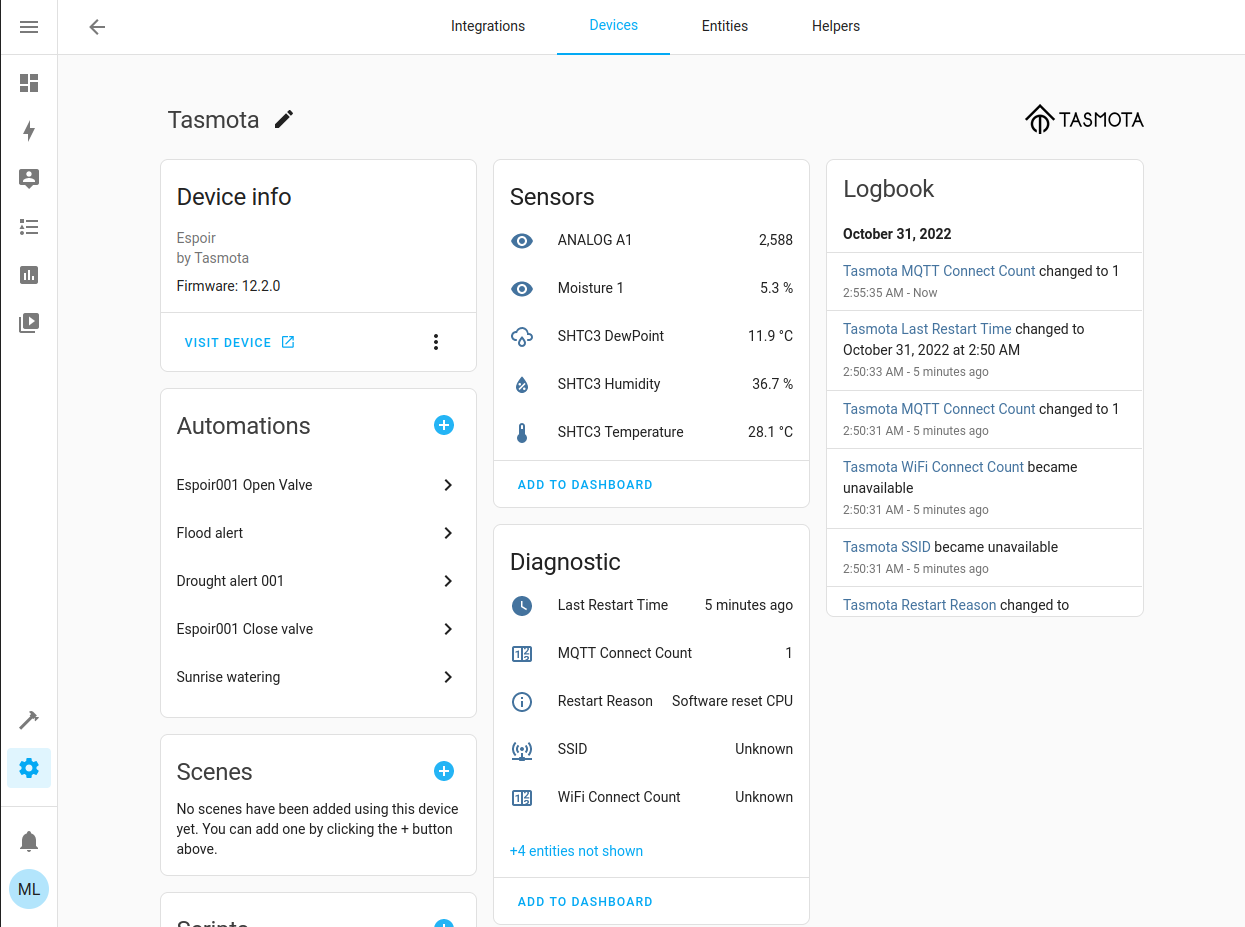Viewport: 1245px width, 927px height.
Task: Add a new scene with plus icon
Action: pos(444,771)
